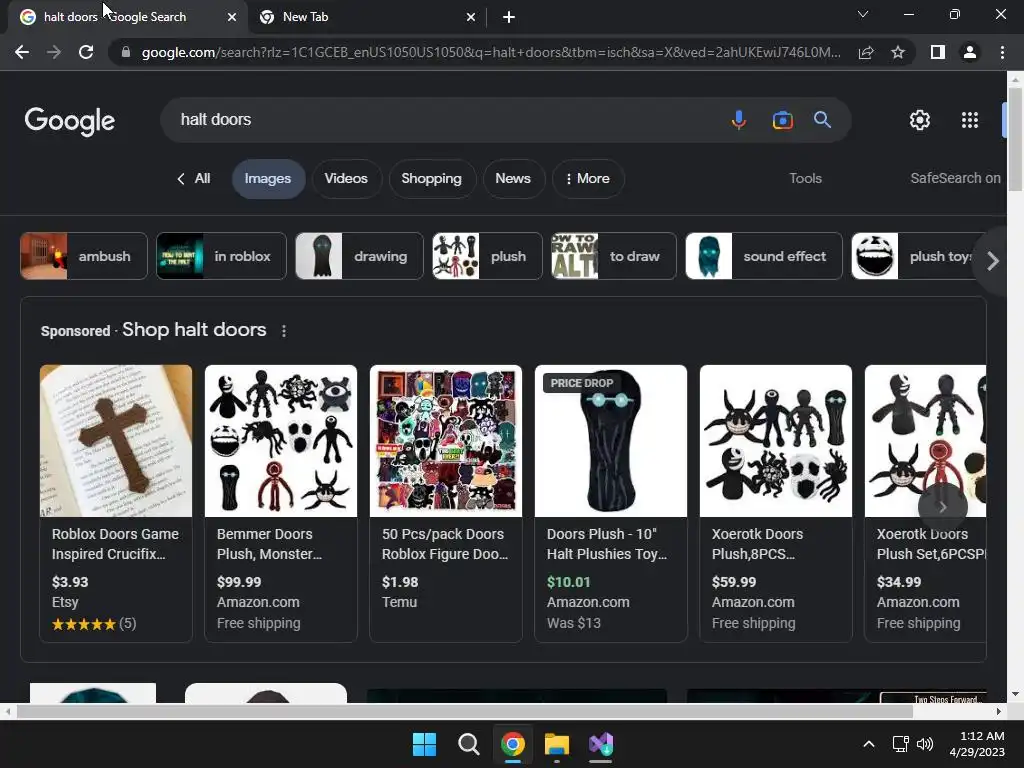Open sponsored section options menu

click(283, 331)
